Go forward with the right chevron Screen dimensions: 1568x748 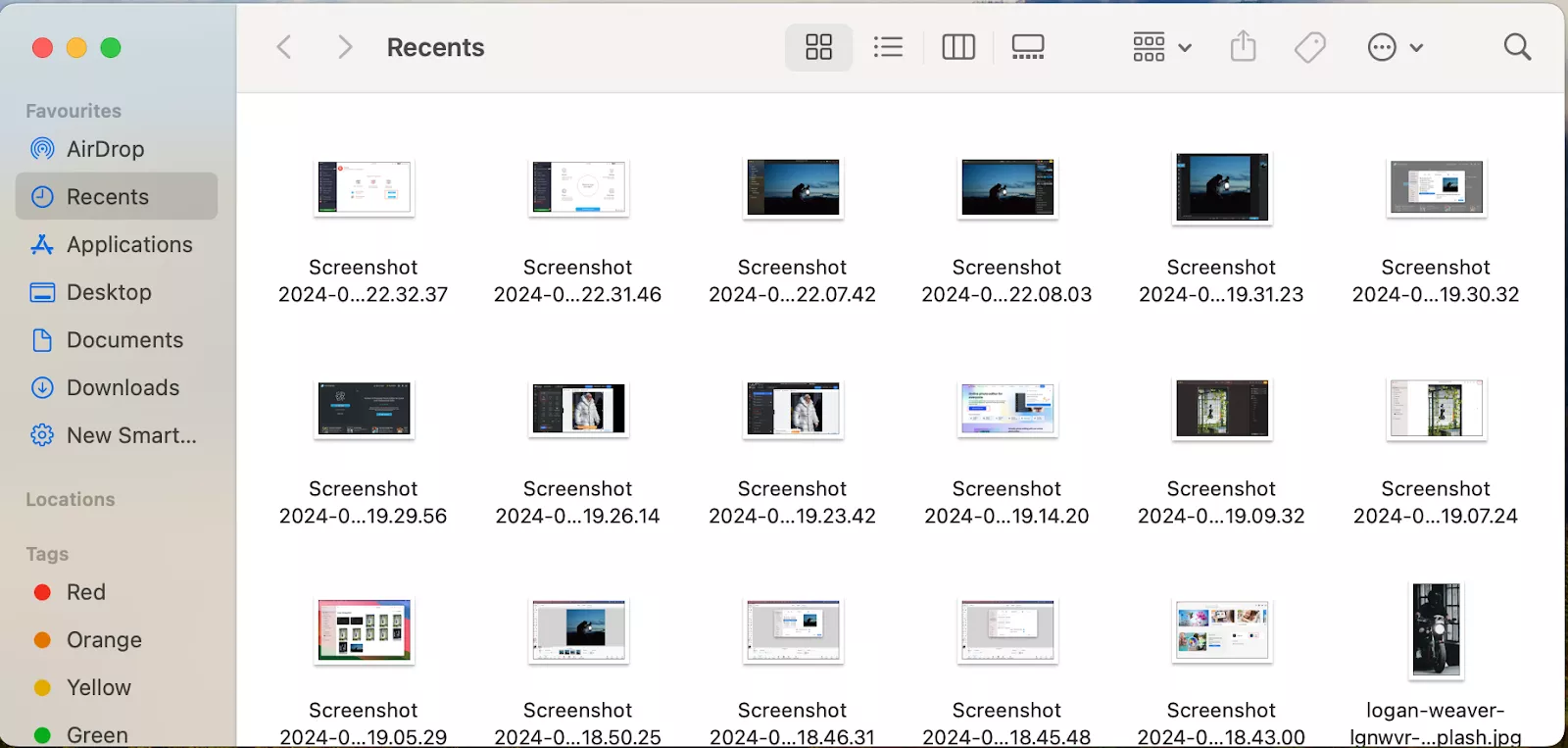[x=344, y=47]
